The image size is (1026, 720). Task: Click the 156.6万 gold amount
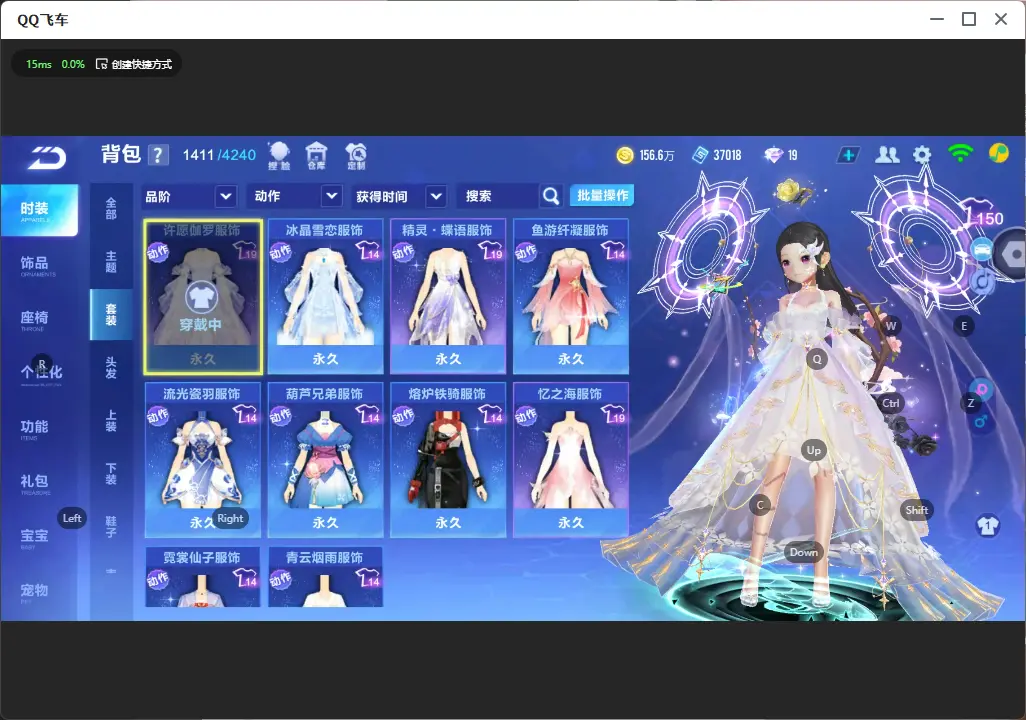tap(656, 155)
